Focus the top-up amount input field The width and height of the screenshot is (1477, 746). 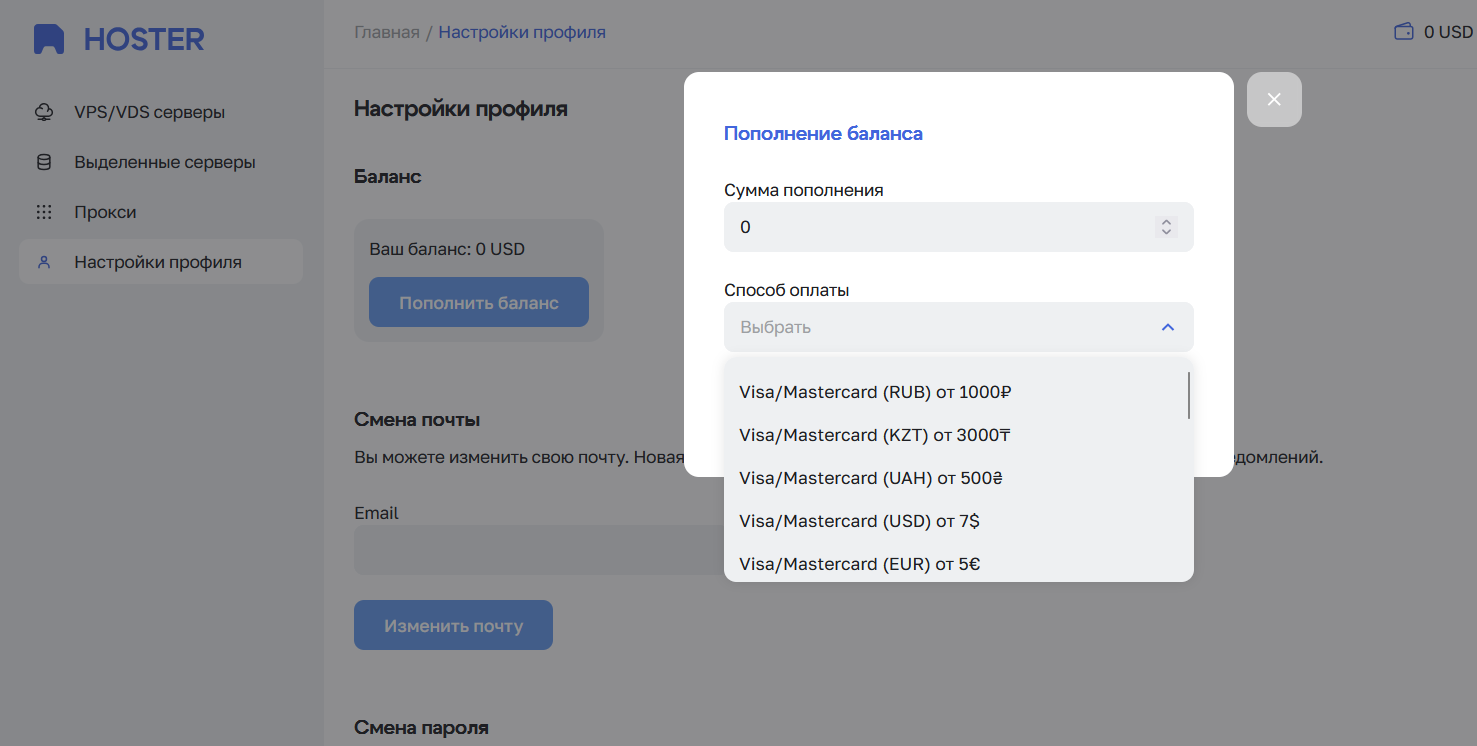point(940,227)
